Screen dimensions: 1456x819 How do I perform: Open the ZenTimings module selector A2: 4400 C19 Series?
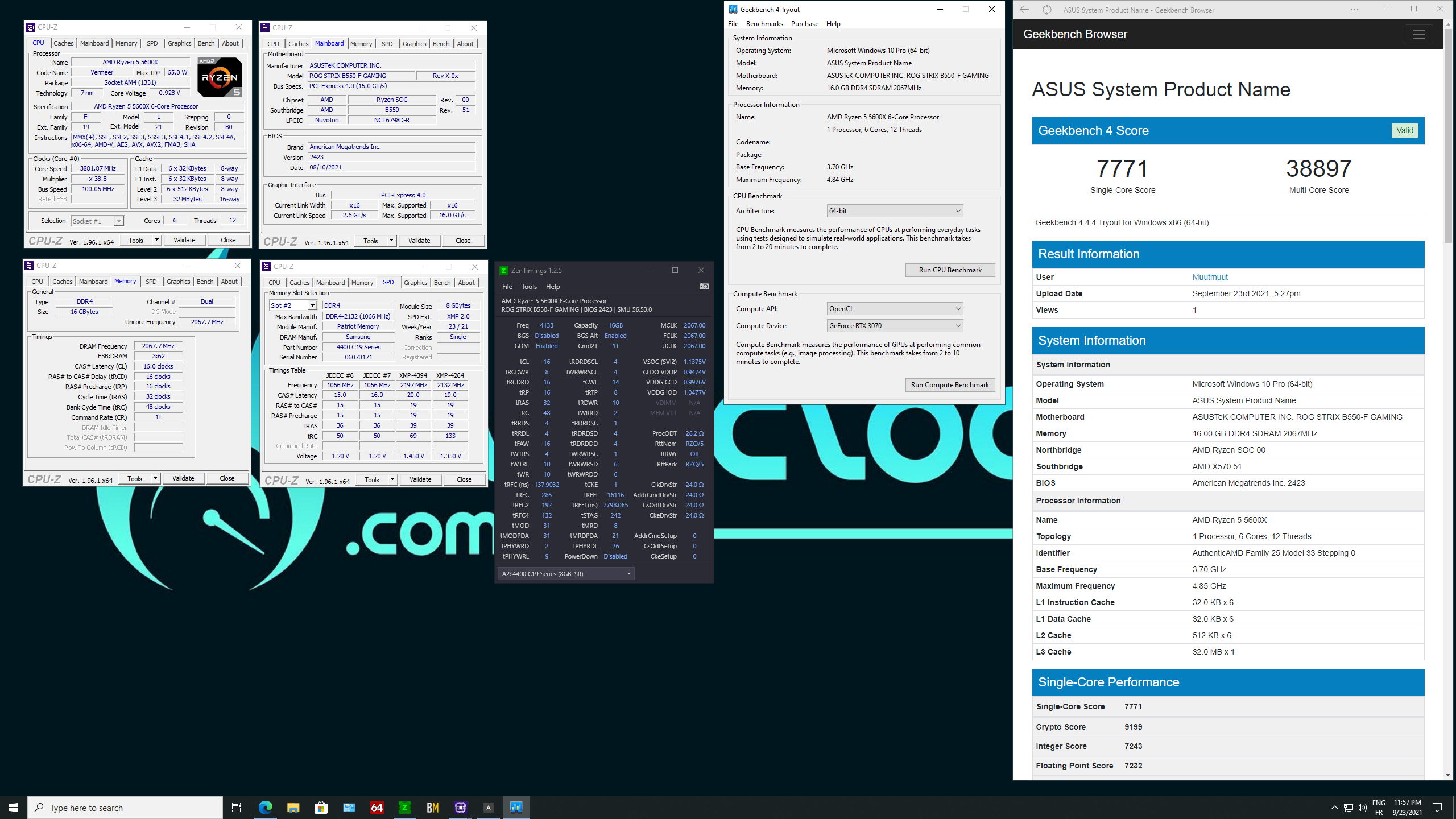(x=566, y=574)
